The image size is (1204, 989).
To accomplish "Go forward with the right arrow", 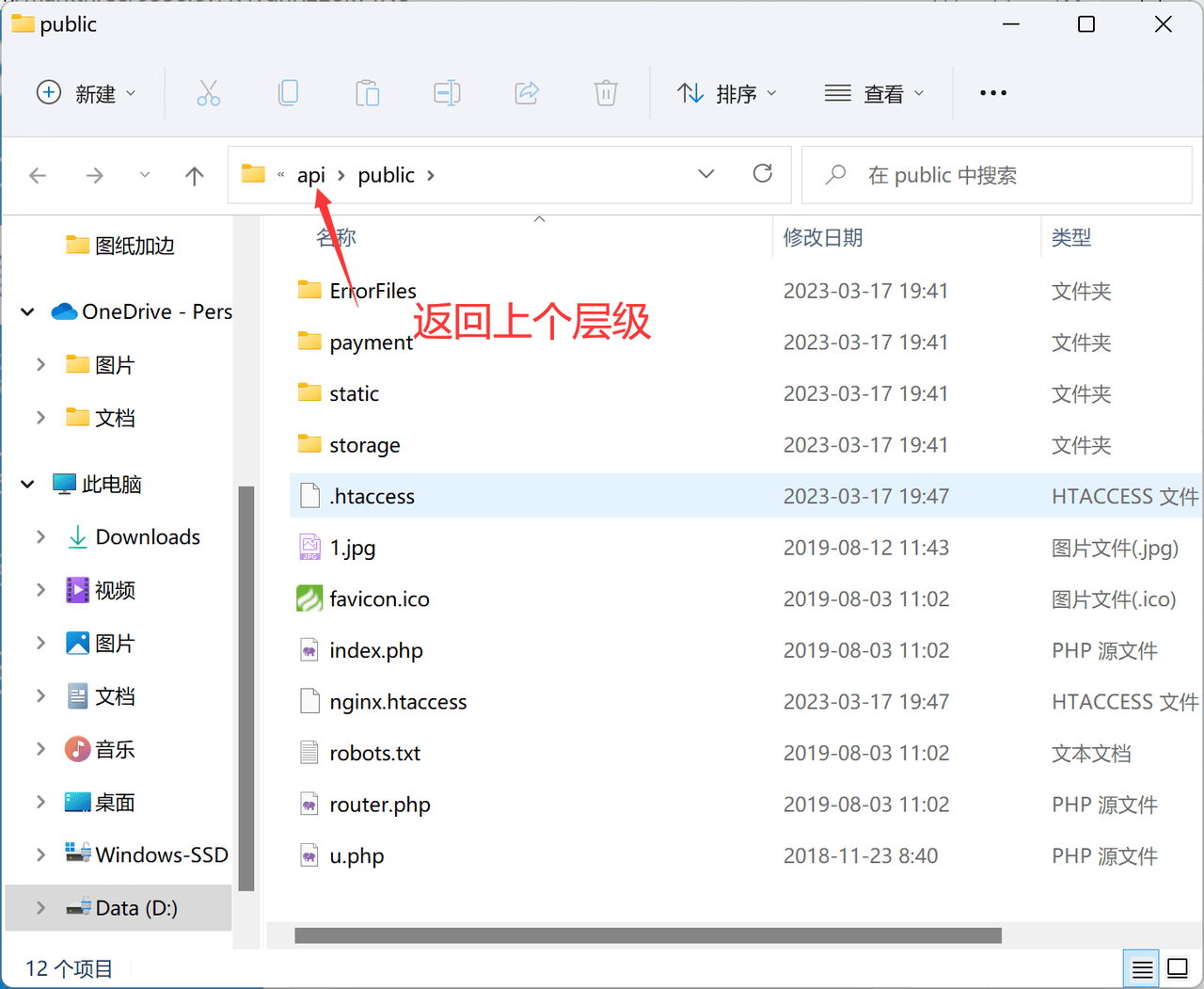I will coord(94,175).
